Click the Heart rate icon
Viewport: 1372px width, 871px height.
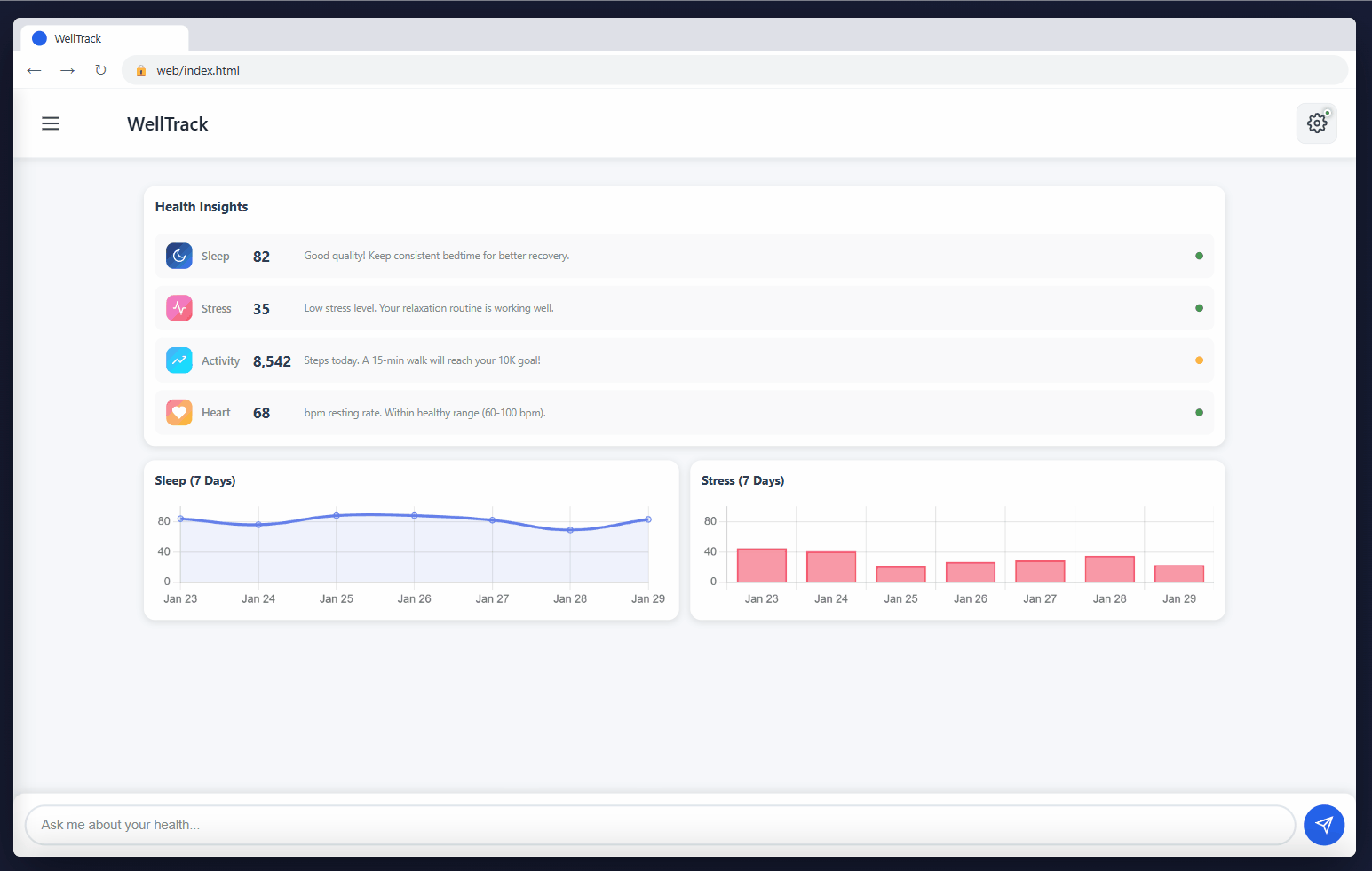click(179, 413)
